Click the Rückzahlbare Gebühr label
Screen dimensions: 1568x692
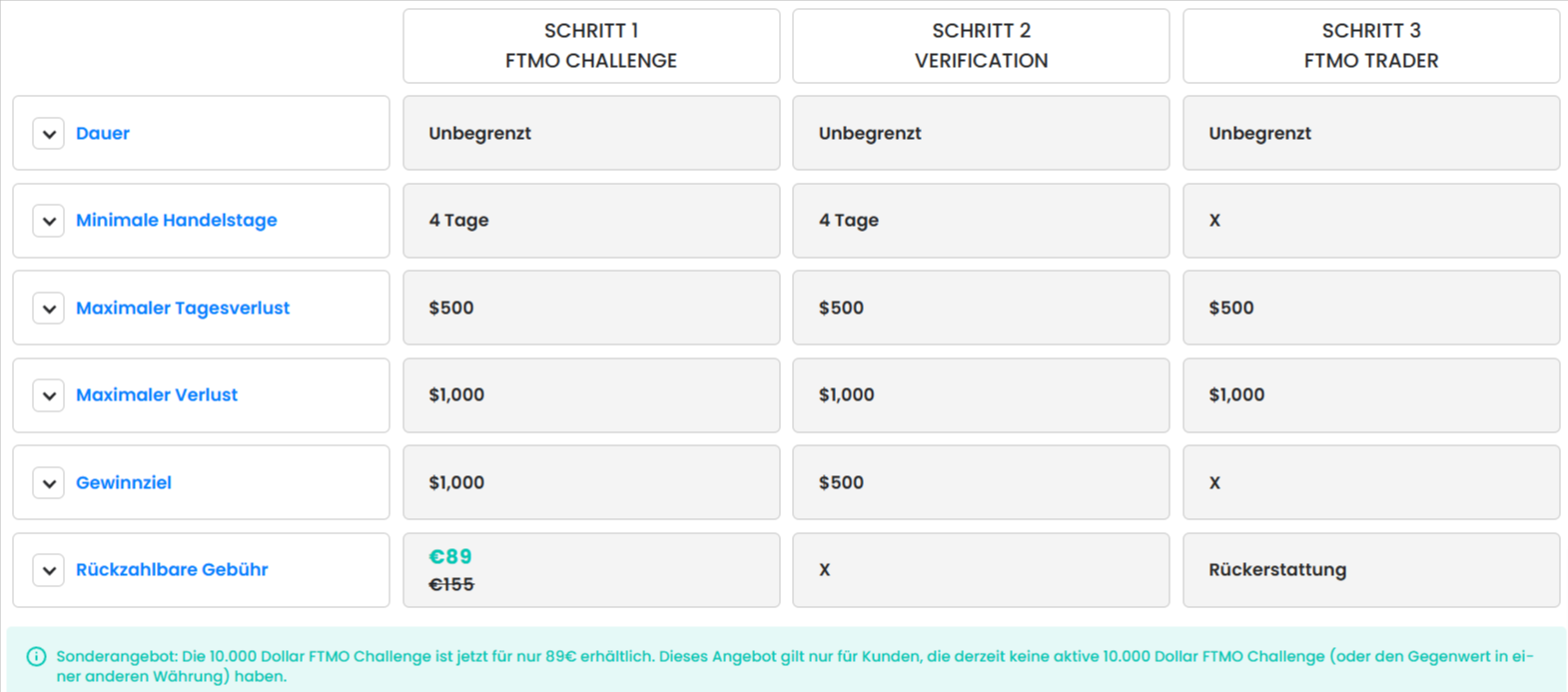click(x=172, y=570)
